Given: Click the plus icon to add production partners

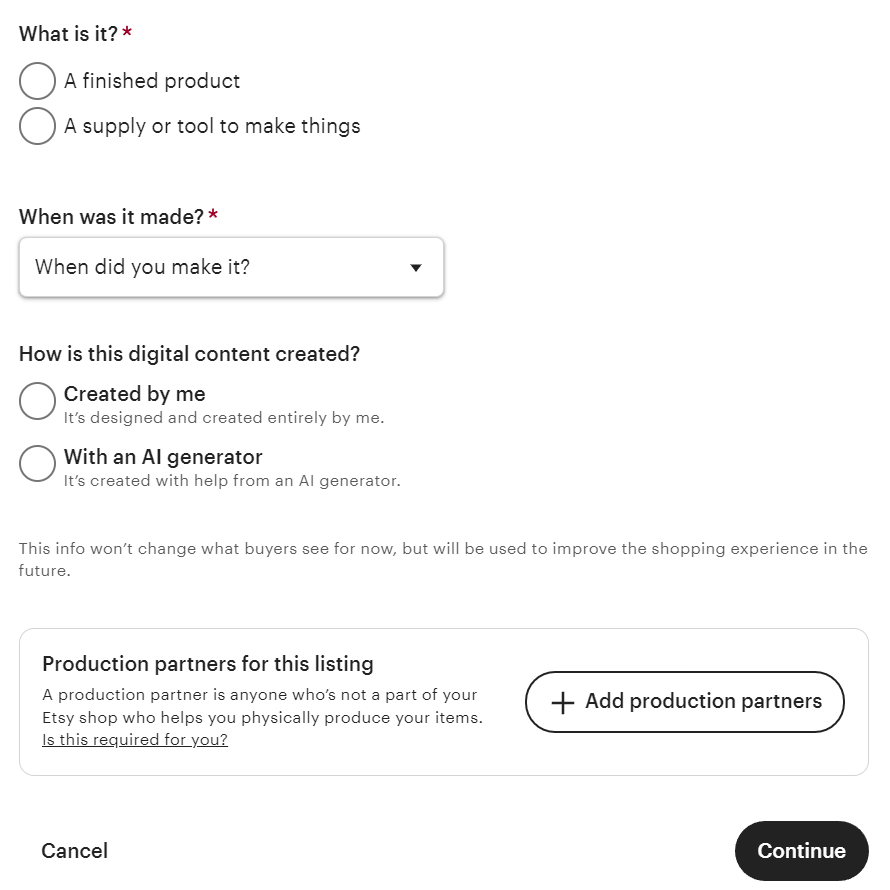Looking at the screenshot, I should click(x=563, y=701).
